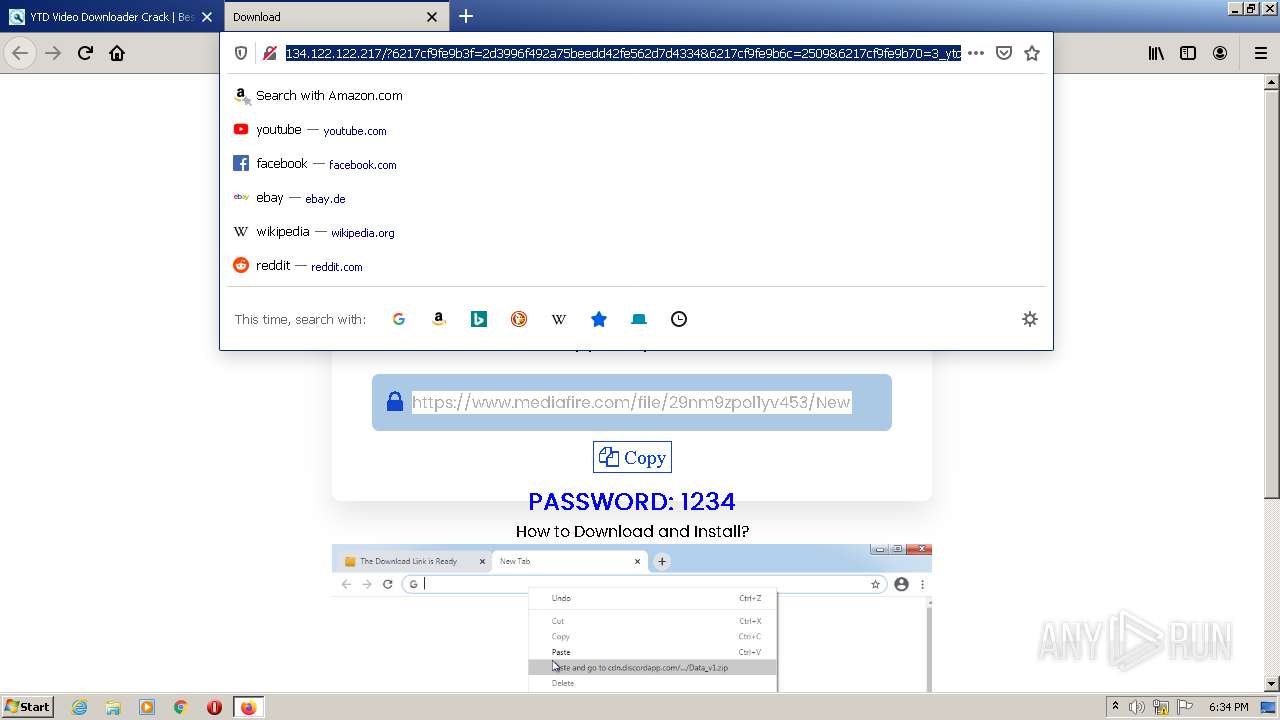The width and height of the screenshot is (1280, 720).
Task: Open Windows Explorer folder from taskbar
Action: (x=113, y=707)
